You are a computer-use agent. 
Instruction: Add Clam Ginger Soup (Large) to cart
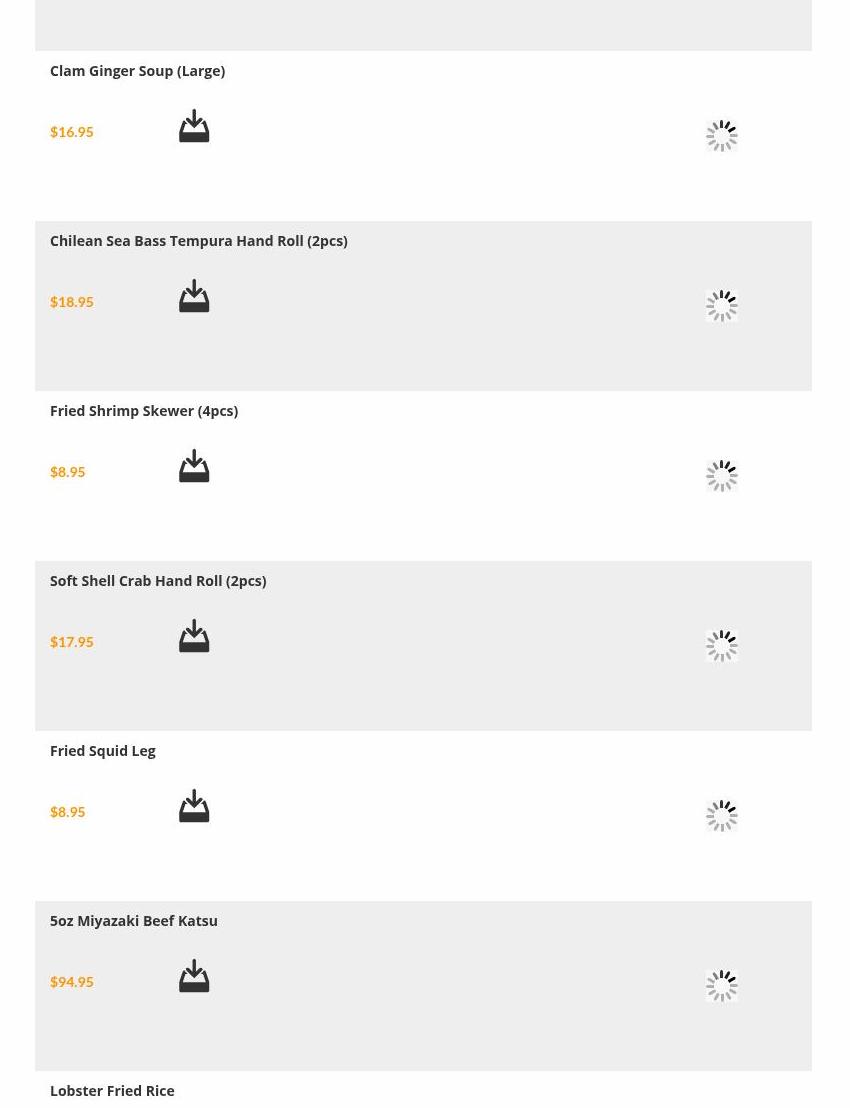tap(194, 127)
